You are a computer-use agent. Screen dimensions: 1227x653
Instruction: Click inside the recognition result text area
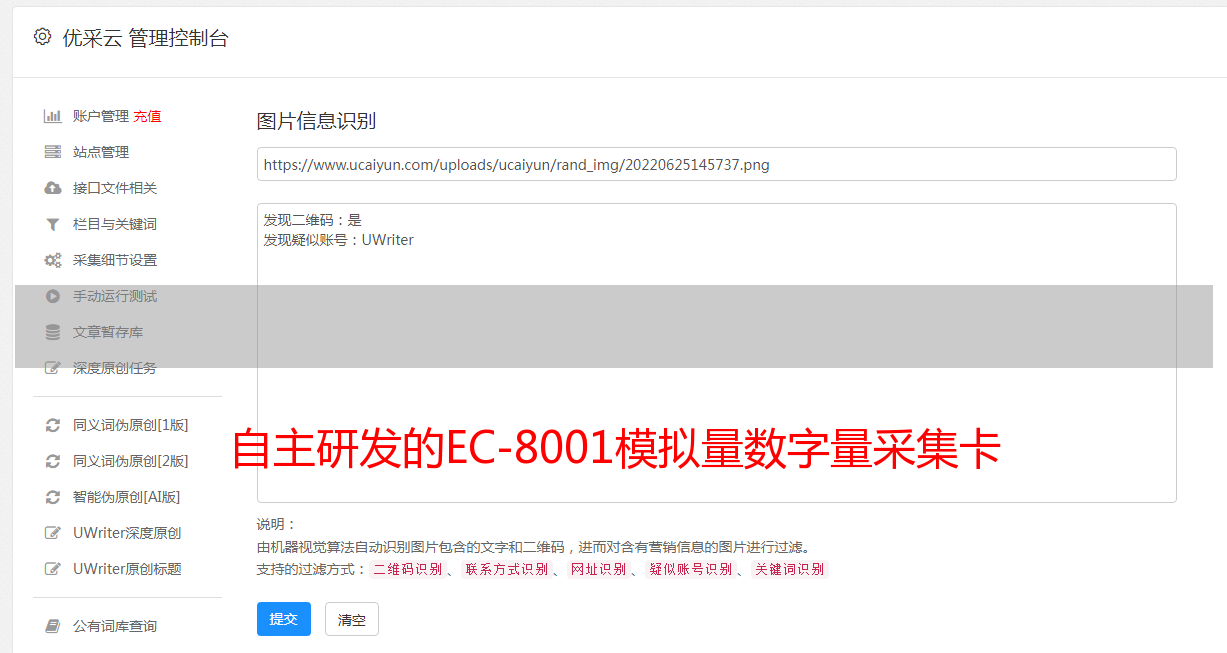(716, 353)
